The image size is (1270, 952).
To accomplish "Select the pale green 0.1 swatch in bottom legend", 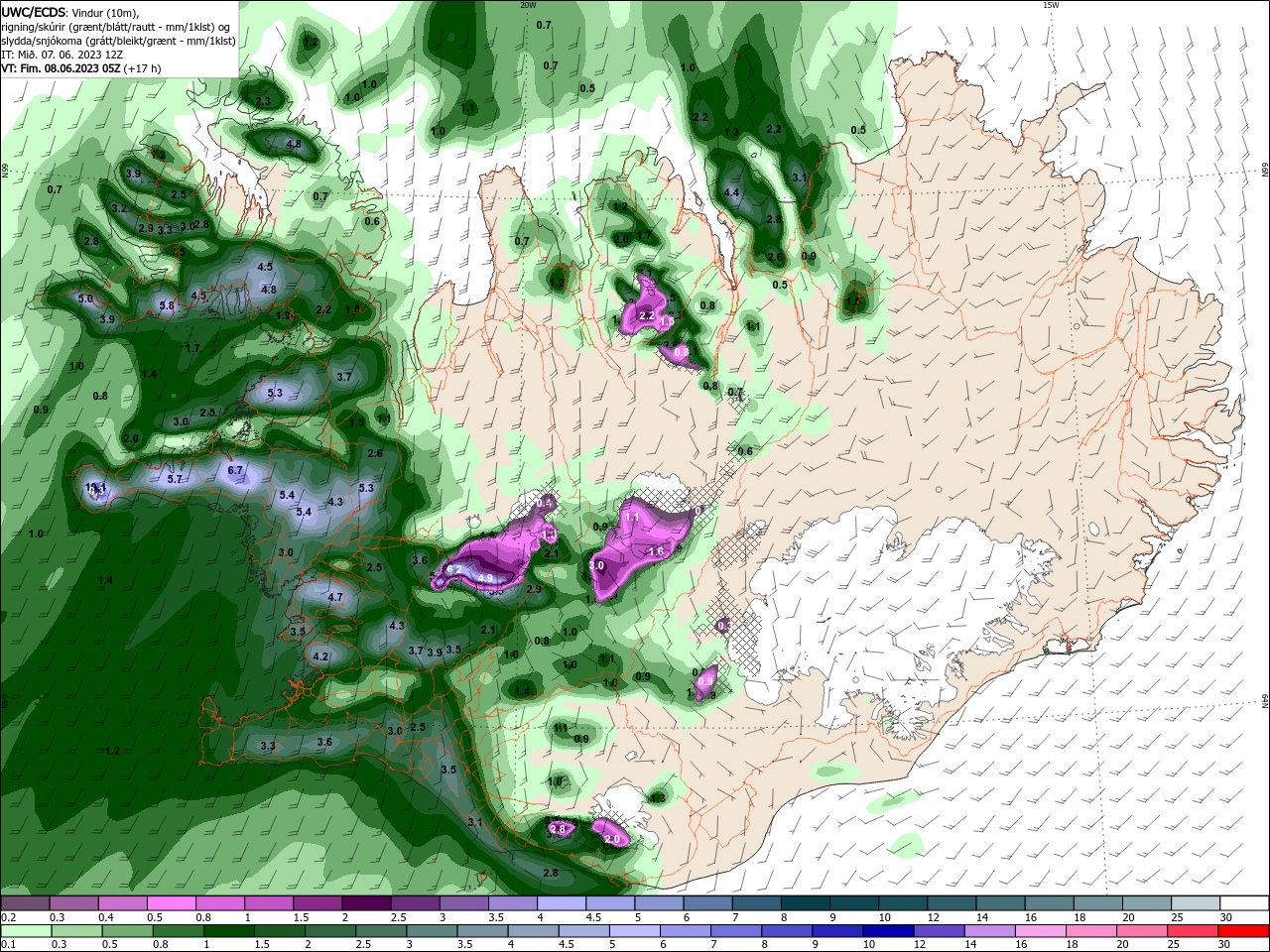I will pyautogui.click(x=26, y=931).
